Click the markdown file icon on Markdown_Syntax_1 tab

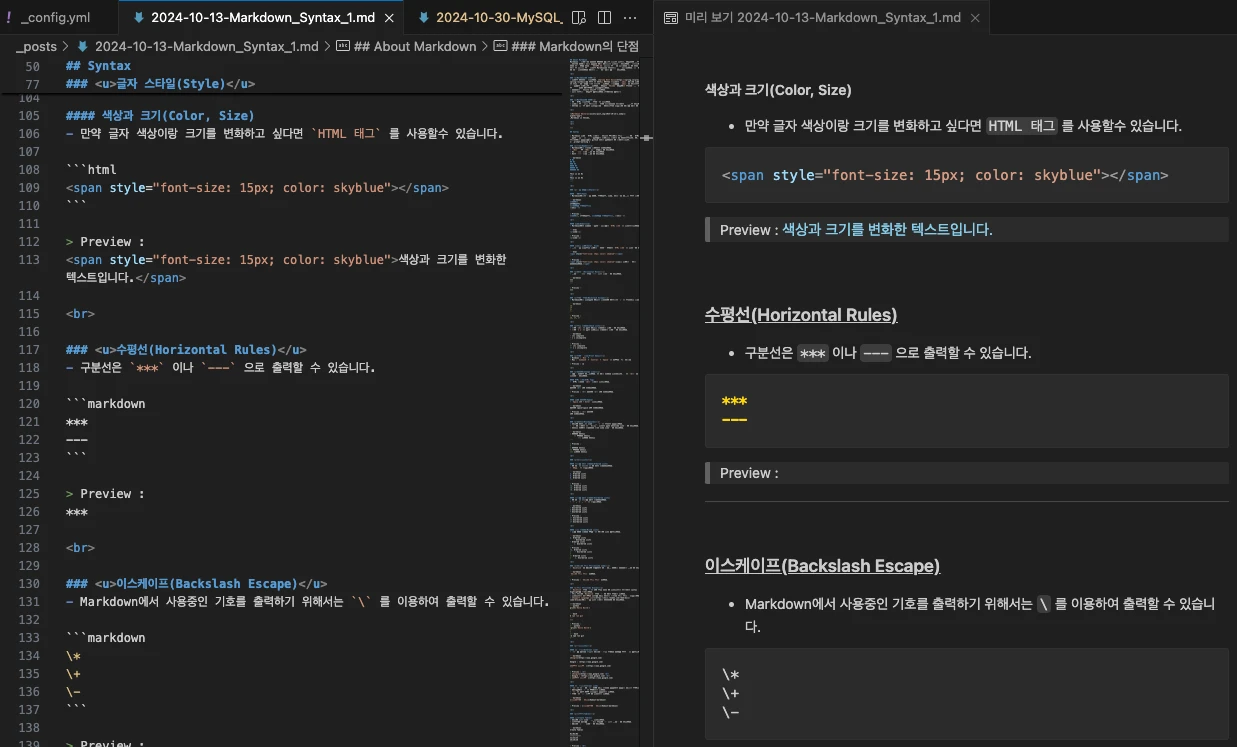pos(138,18)
